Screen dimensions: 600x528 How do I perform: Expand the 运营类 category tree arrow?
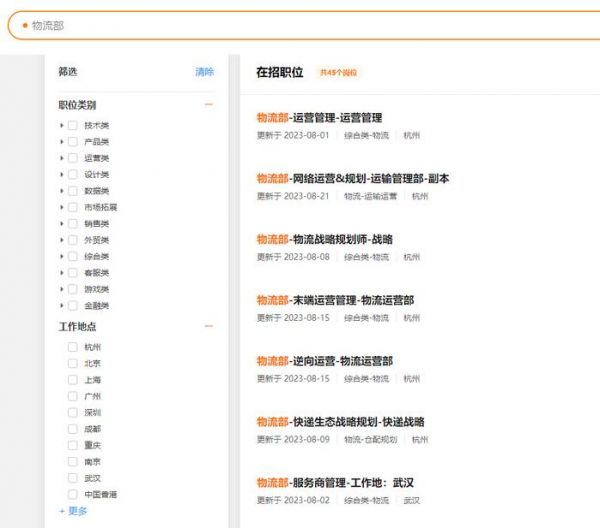click(x=62, y=158)
